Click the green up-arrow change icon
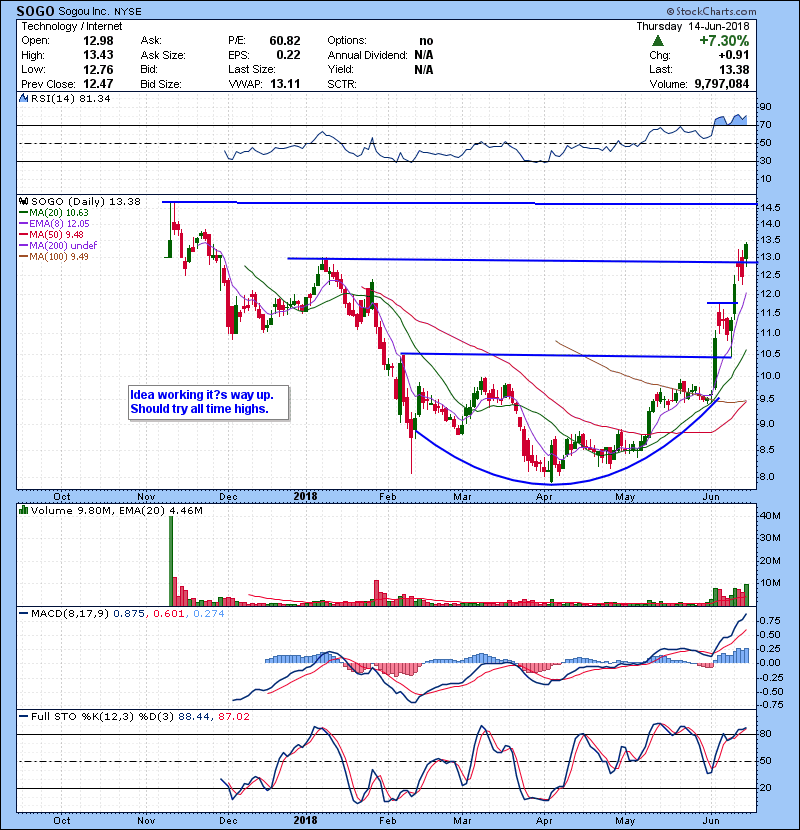Image resolution: width=800 pixels, height=830 pixels. pos(658,41)
